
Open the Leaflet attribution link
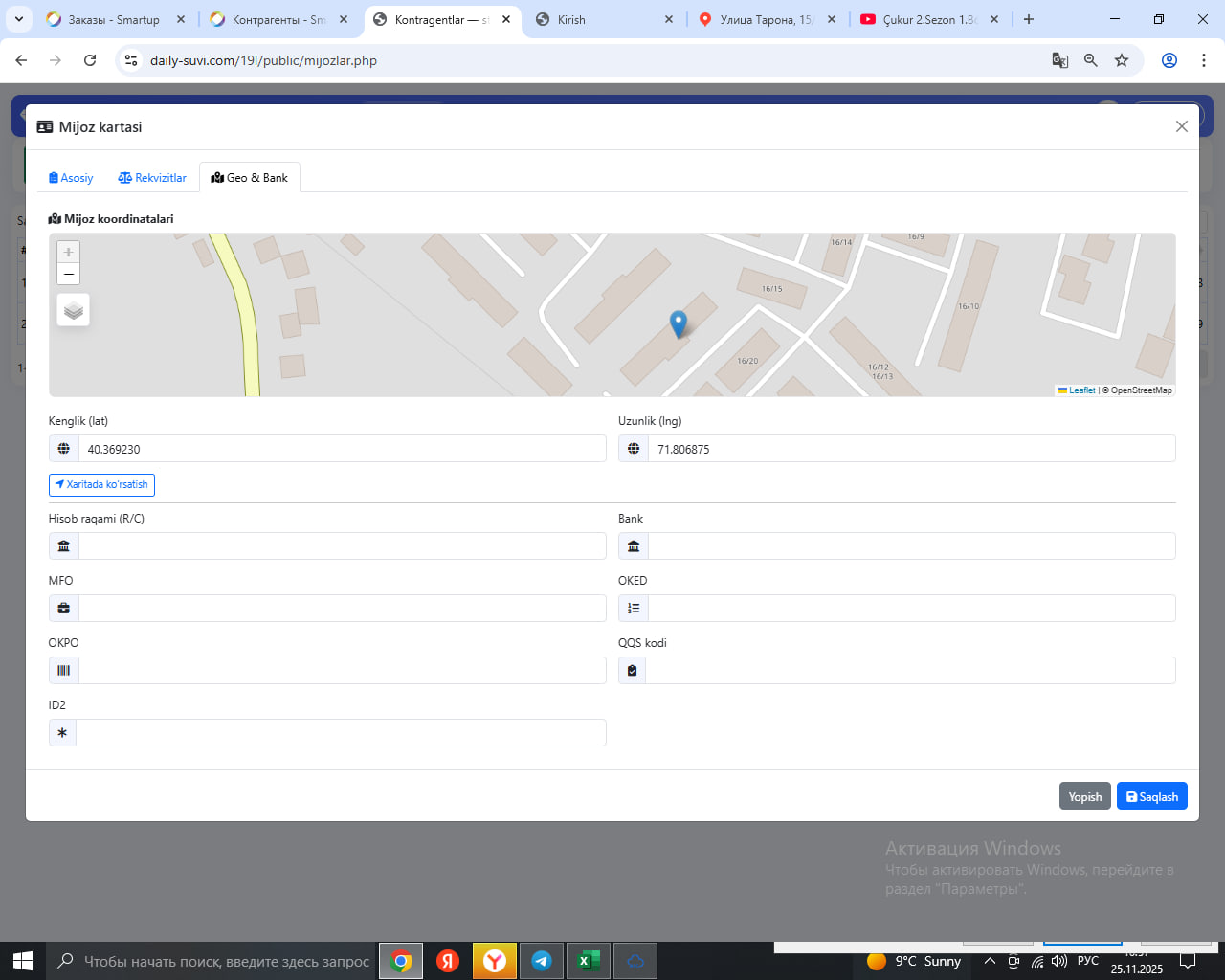[1081, 390]
